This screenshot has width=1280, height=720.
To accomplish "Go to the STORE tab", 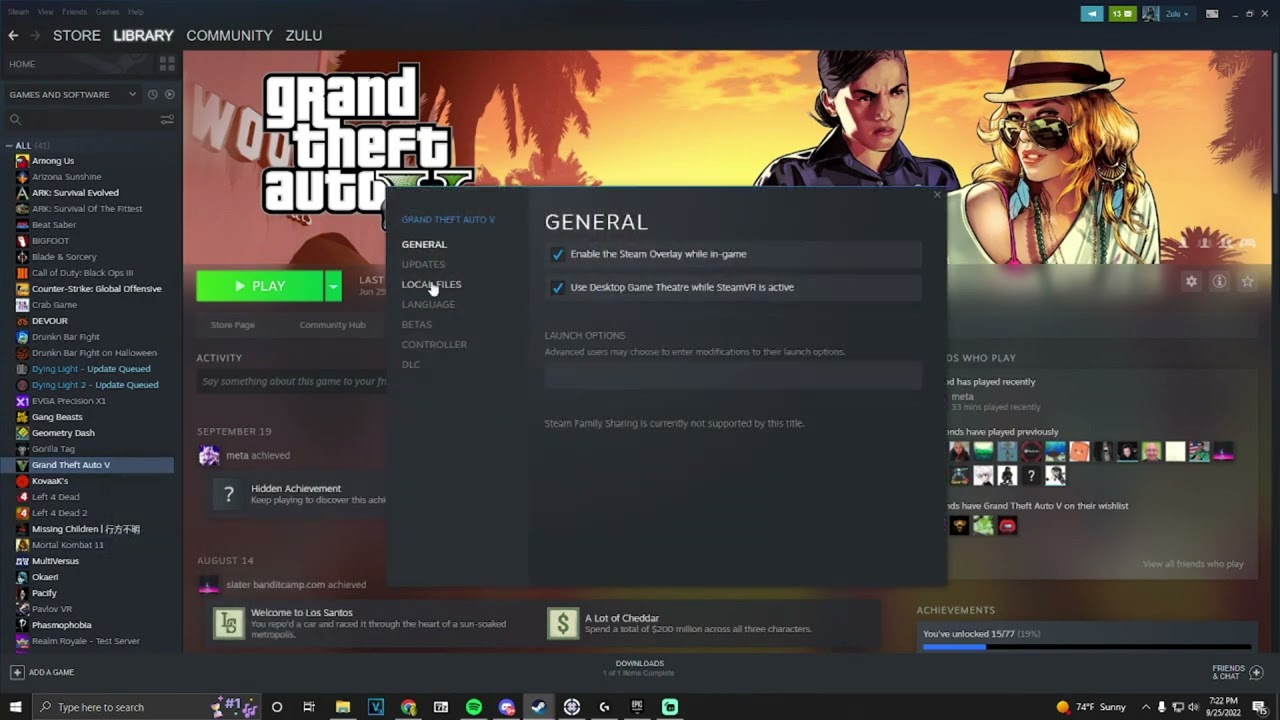I will (77, 35).
